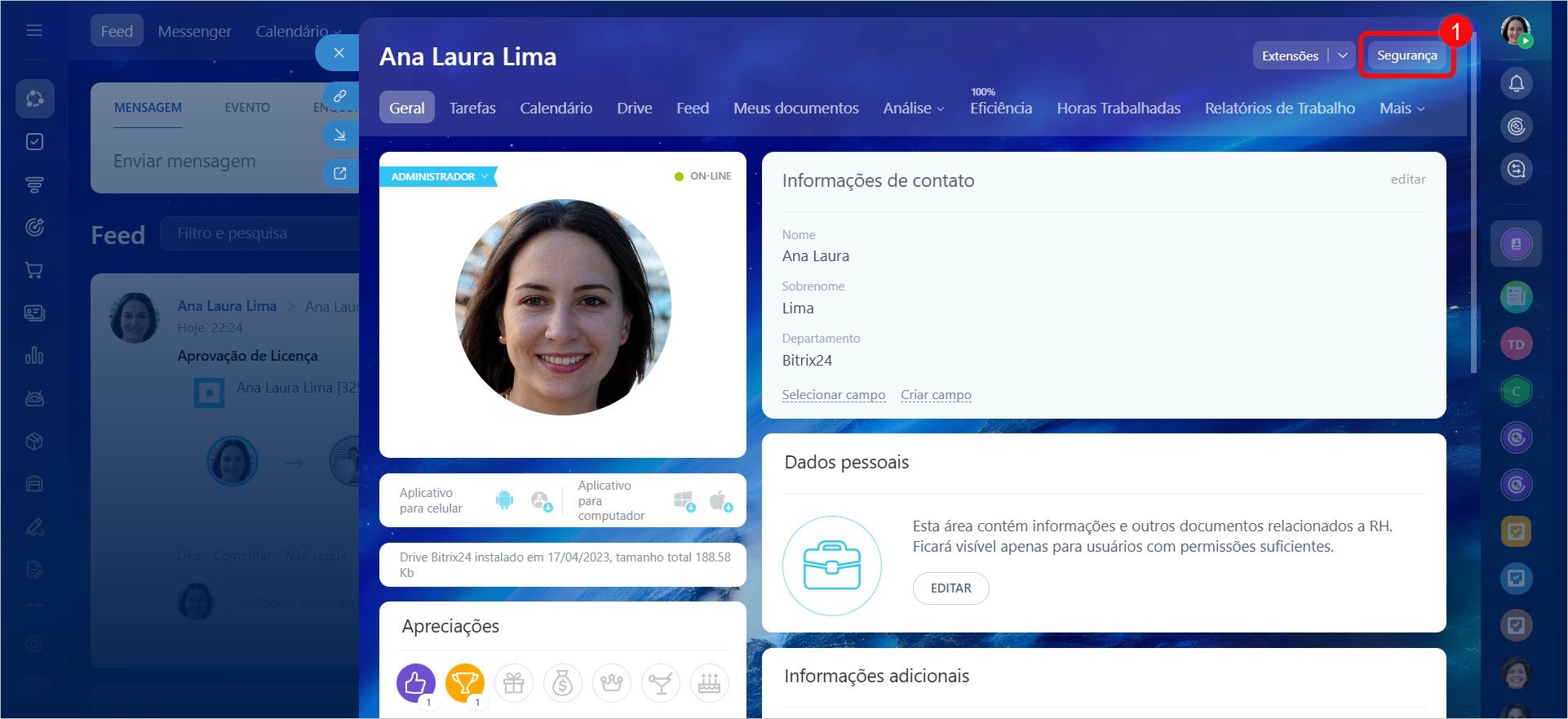This screenshot has height=719, width=1568.
Task: Open the Mais dropdown menu
Action: [x=1401, y=109]
